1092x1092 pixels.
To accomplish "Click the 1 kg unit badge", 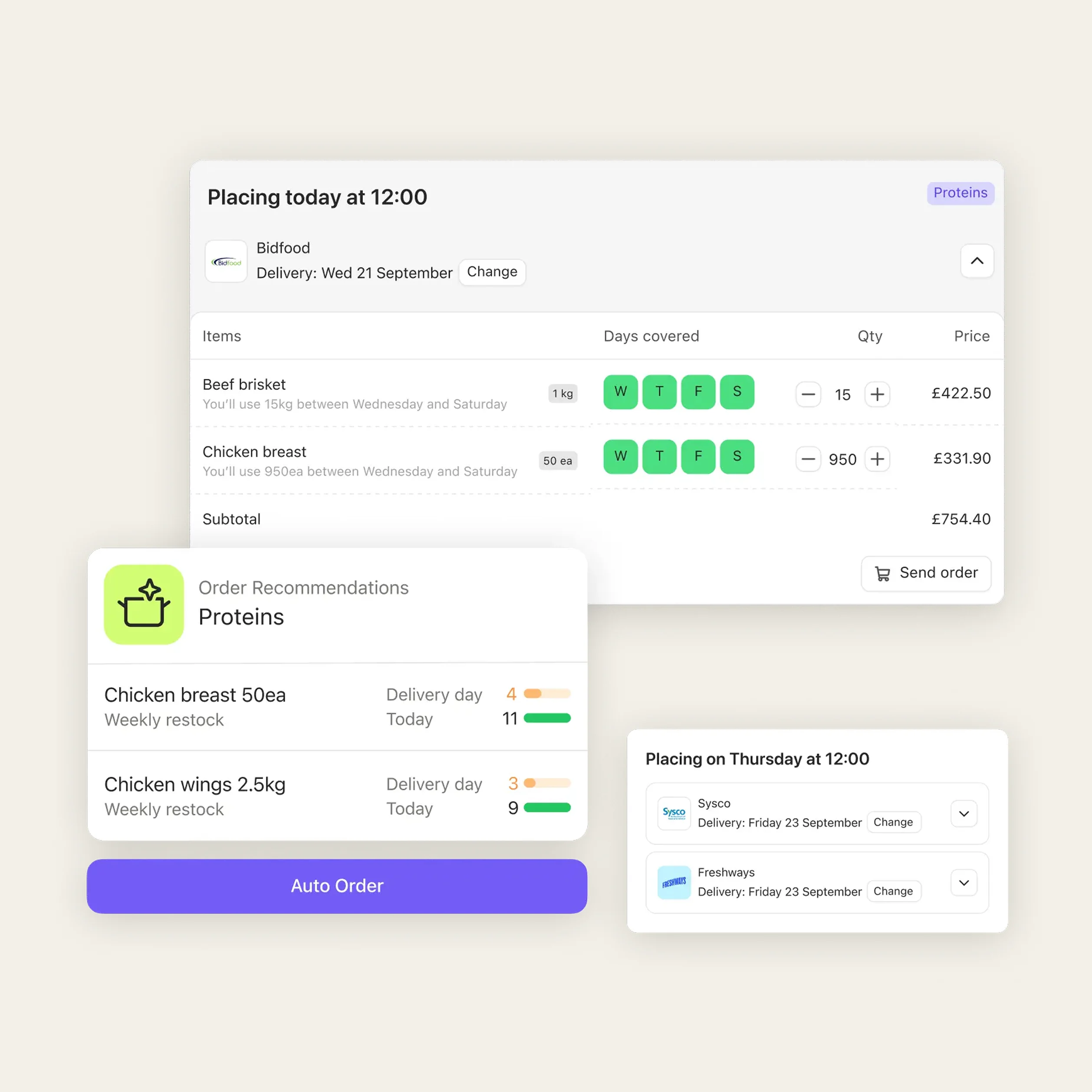I will coord(563,393).
